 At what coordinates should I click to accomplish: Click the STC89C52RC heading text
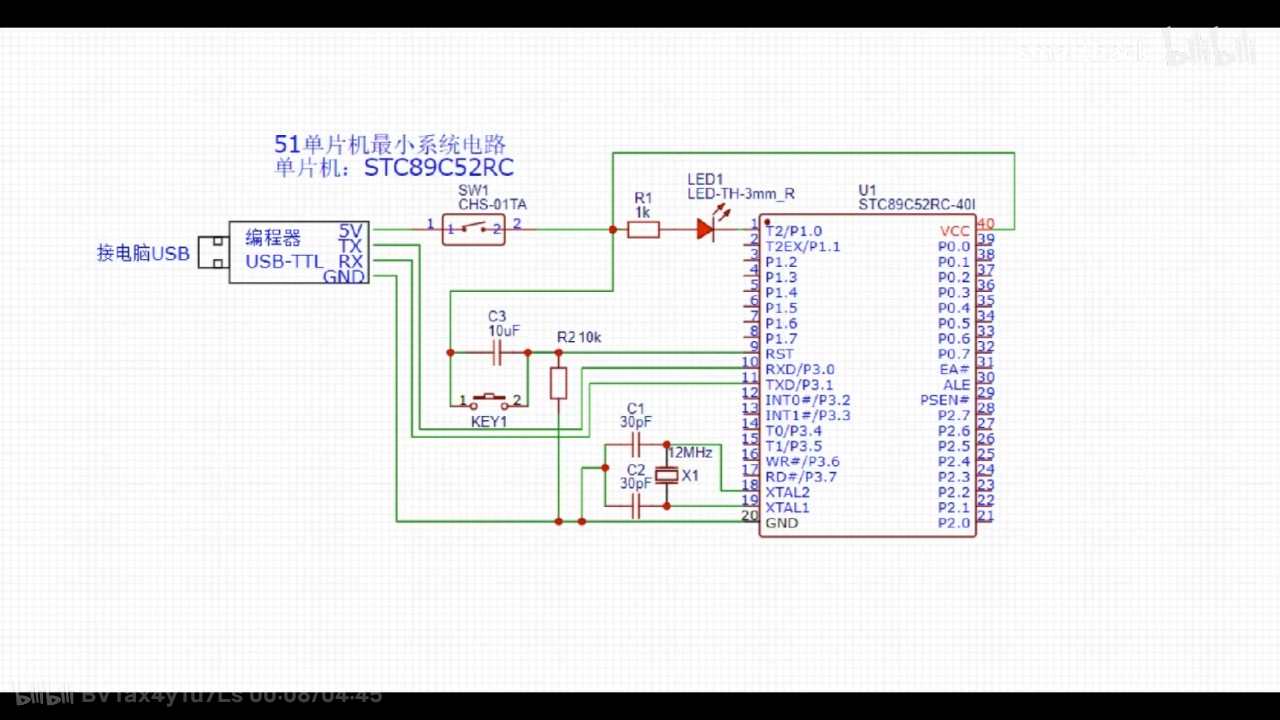pyautogui.click(x=438, y=168)
